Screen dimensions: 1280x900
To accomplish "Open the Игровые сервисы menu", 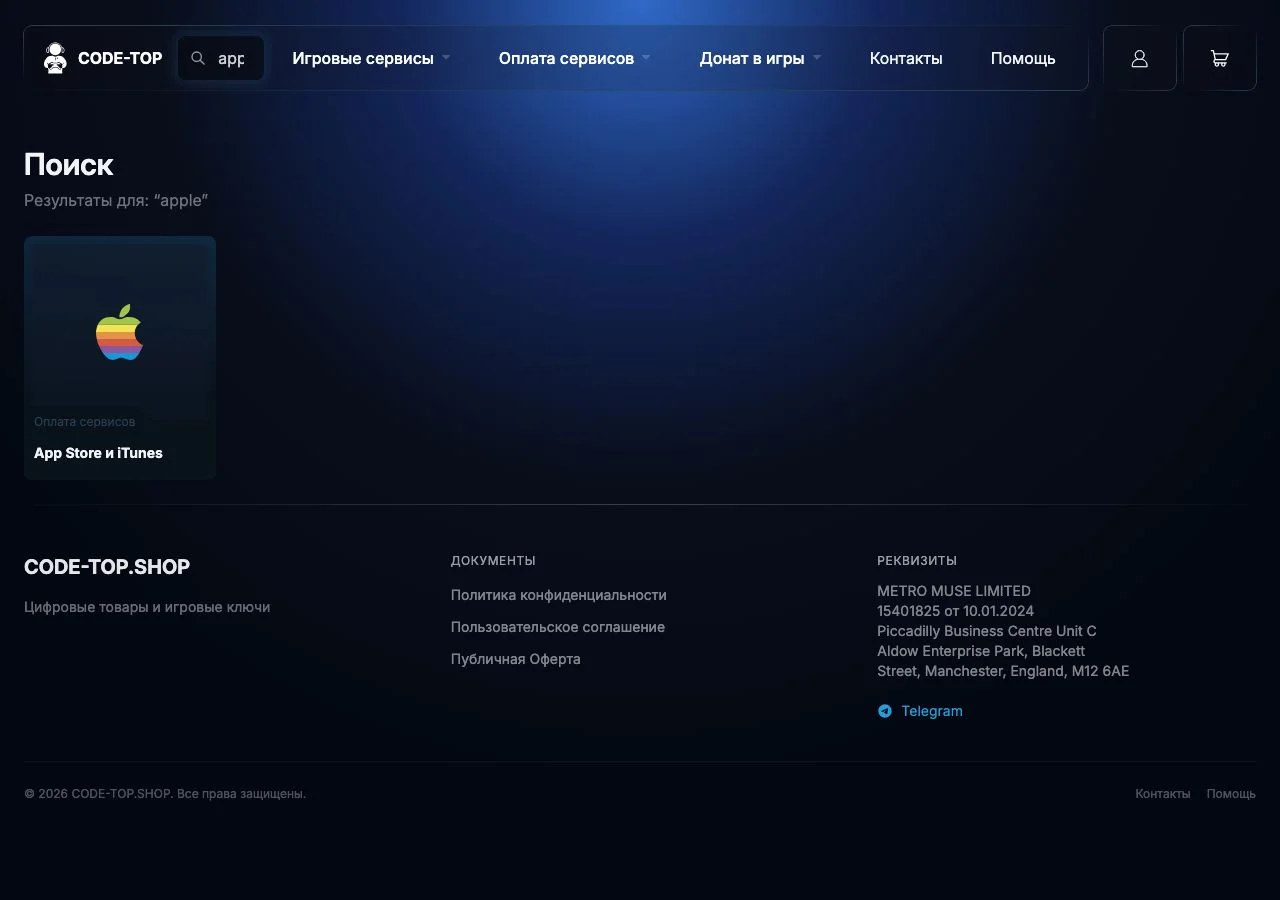I will click(x=363, y=58).
